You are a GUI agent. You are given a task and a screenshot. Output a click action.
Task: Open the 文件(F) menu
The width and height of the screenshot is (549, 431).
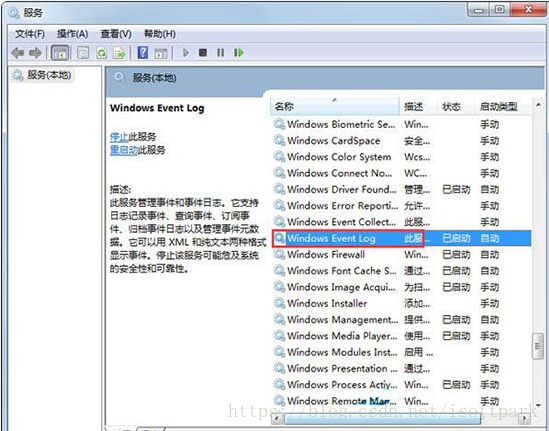tap(30, 34)
